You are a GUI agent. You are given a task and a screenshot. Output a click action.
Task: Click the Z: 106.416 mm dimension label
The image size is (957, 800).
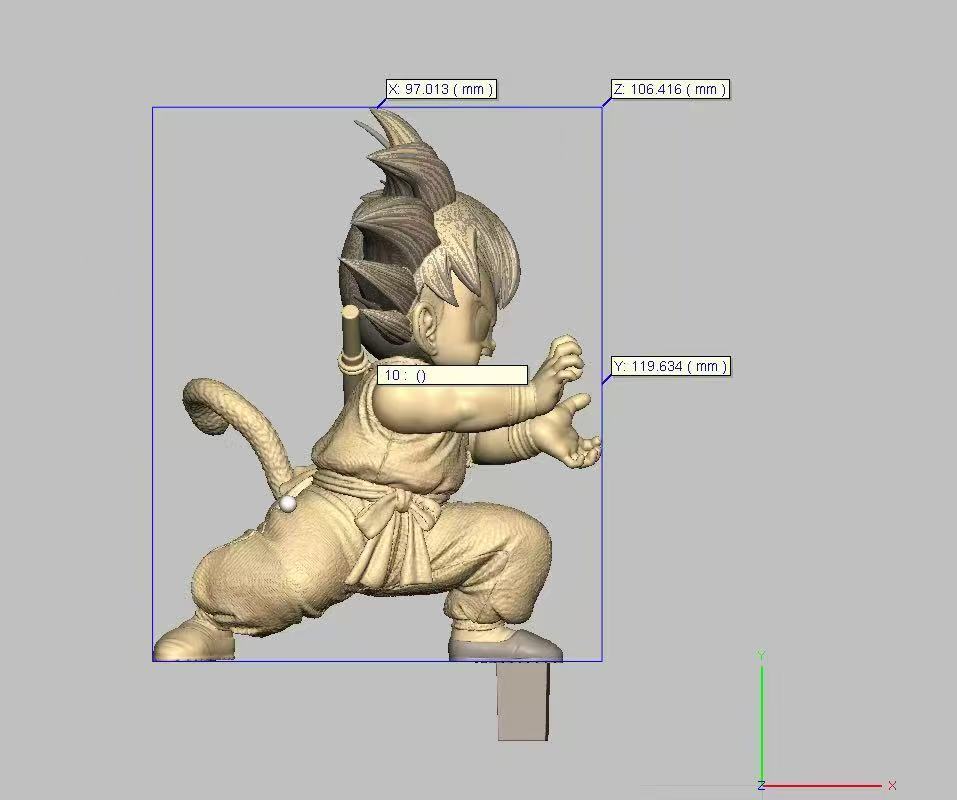coord(669,89)
